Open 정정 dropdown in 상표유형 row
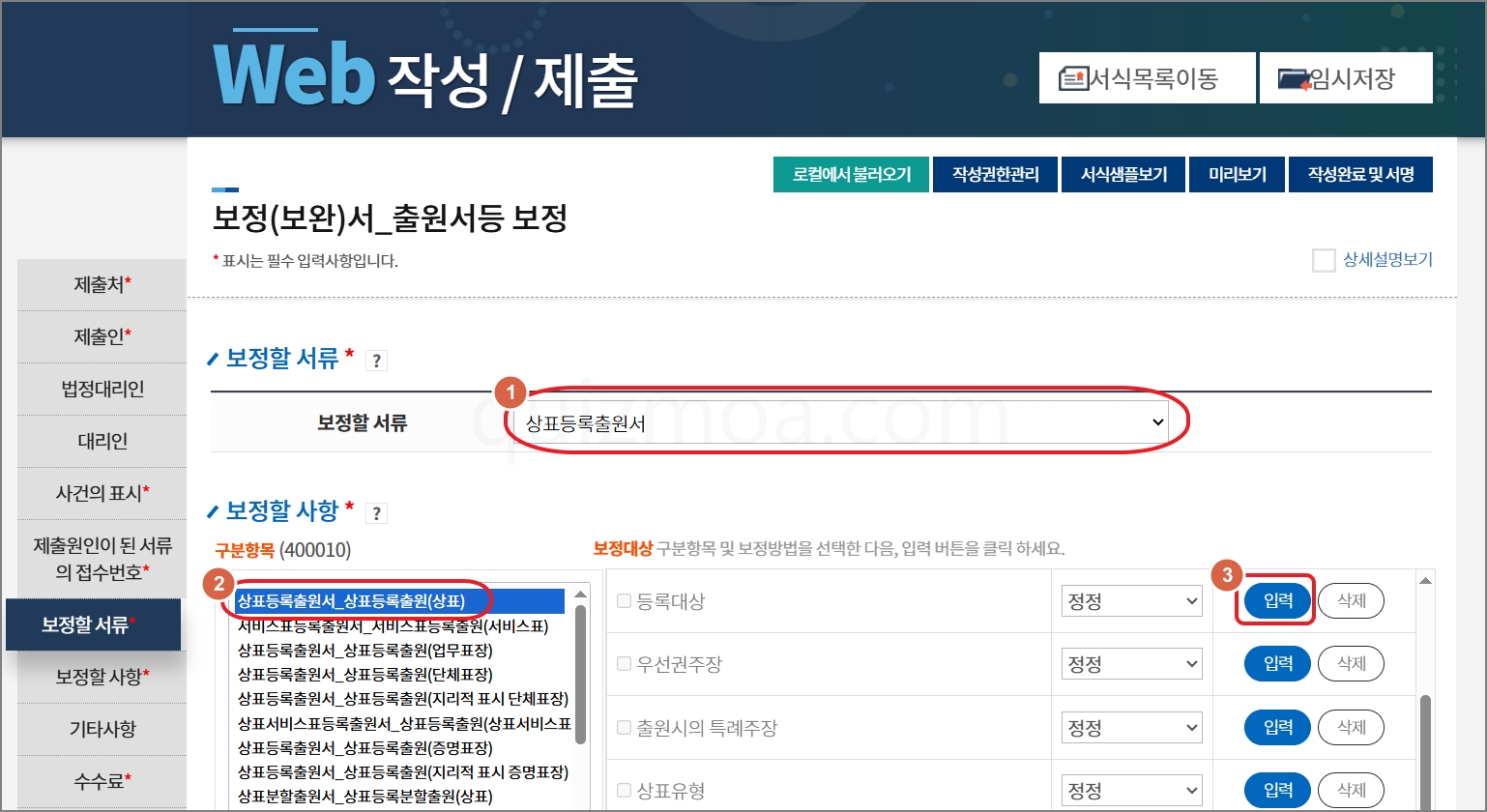Image resolution: width=1487 pixels, height=812 pixels. pyautogui.click(x=1132, y=790)
